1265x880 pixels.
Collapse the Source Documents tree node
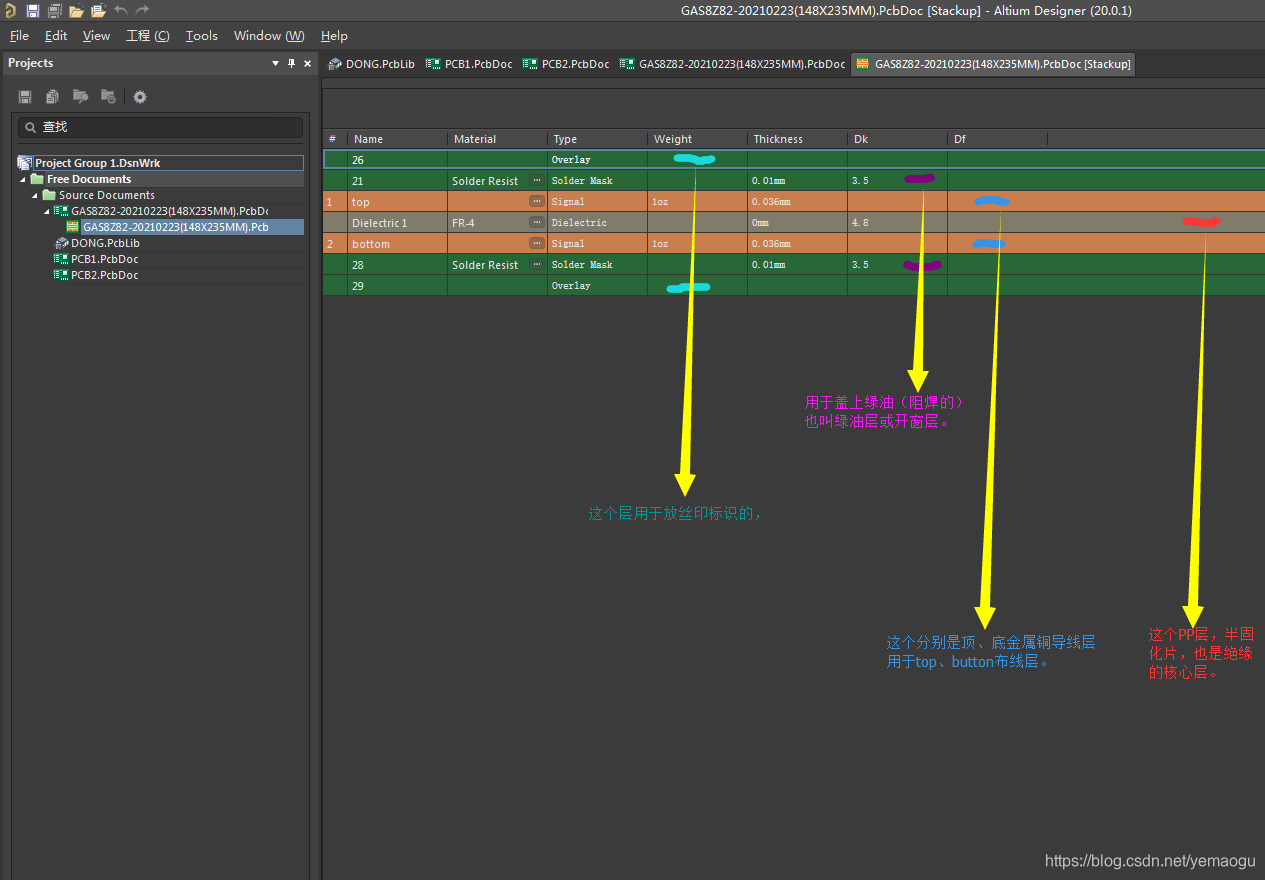[34, 196]
